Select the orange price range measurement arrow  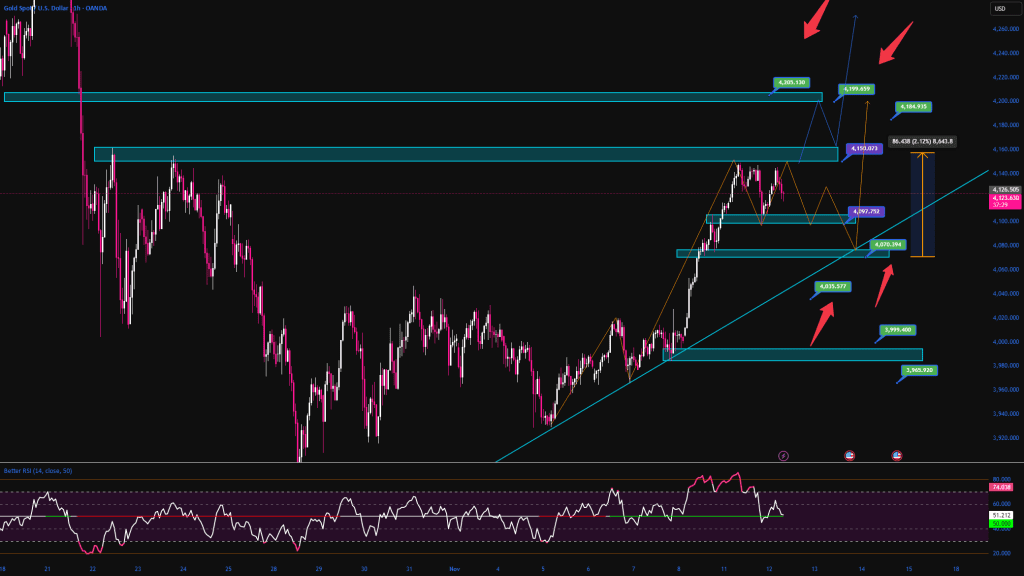(x=922, y=205)
